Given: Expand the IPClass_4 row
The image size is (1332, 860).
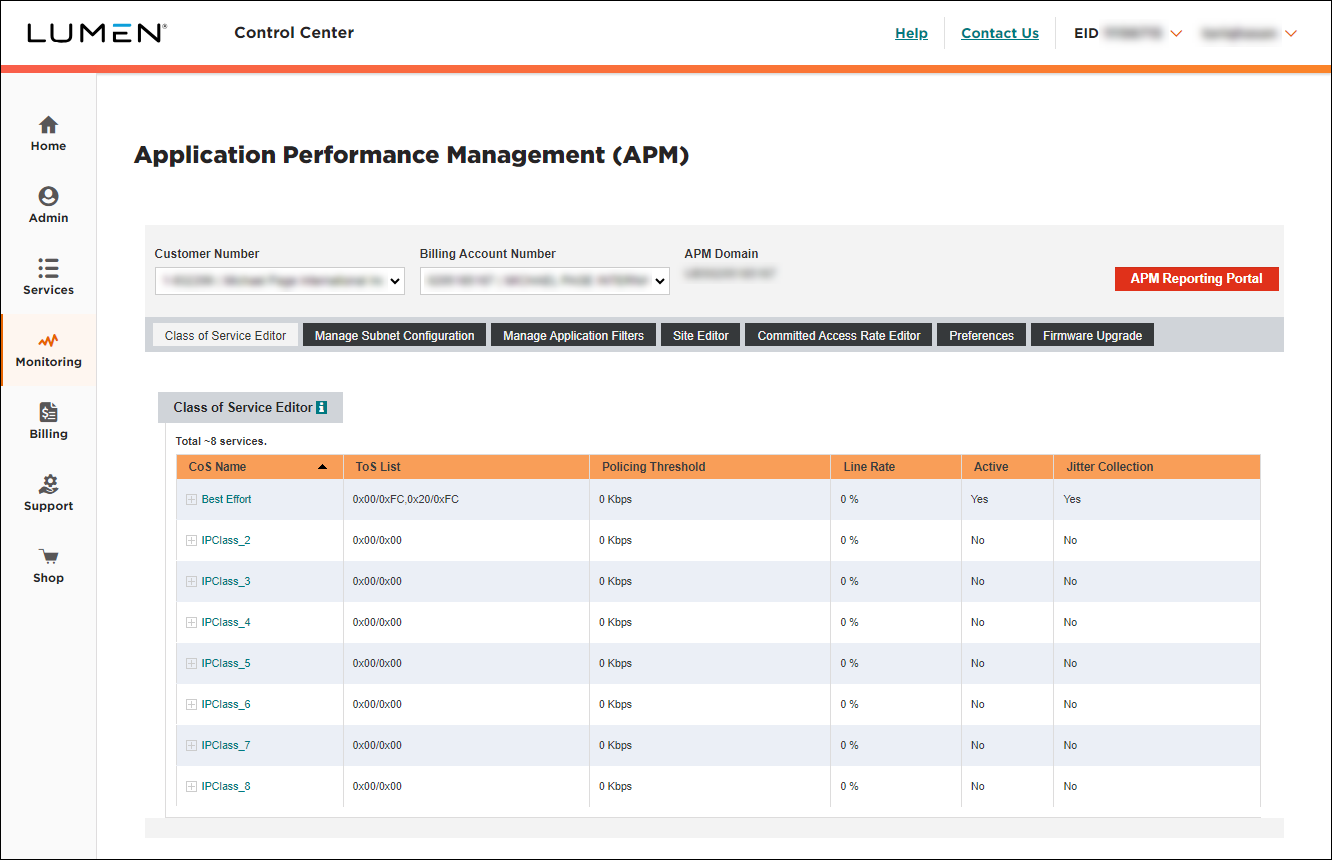Looking at the screenshot, I should pos(191,622).
